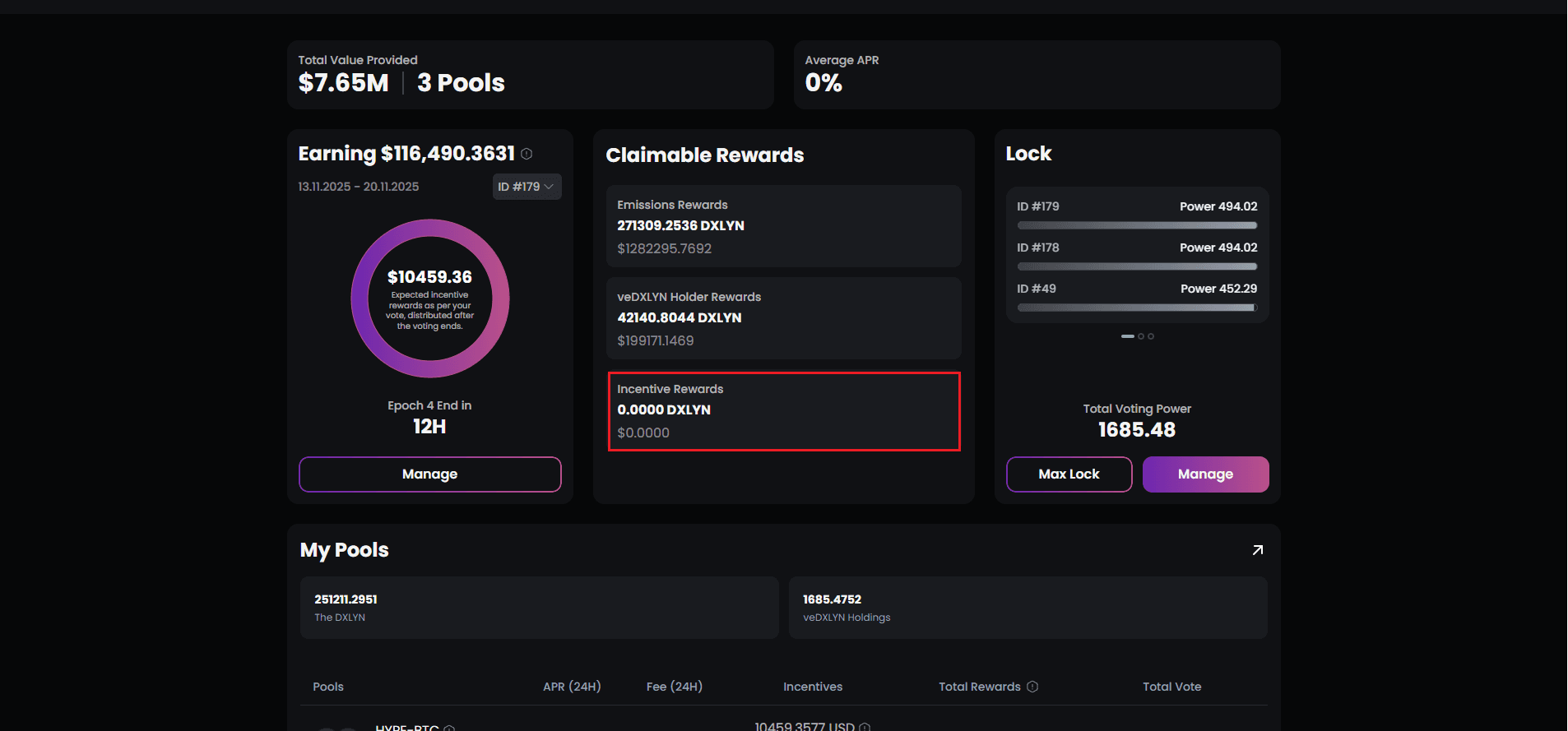Select the first Lock carousel page indicator

[x=1127, y=336]
